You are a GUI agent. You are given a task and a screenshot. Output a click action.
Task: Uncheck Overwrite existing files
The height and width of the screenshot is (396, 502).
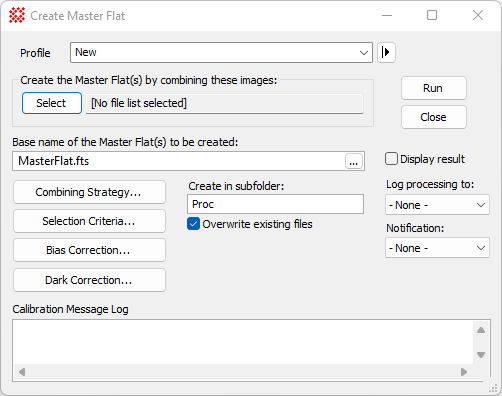[x=193, y=224]
